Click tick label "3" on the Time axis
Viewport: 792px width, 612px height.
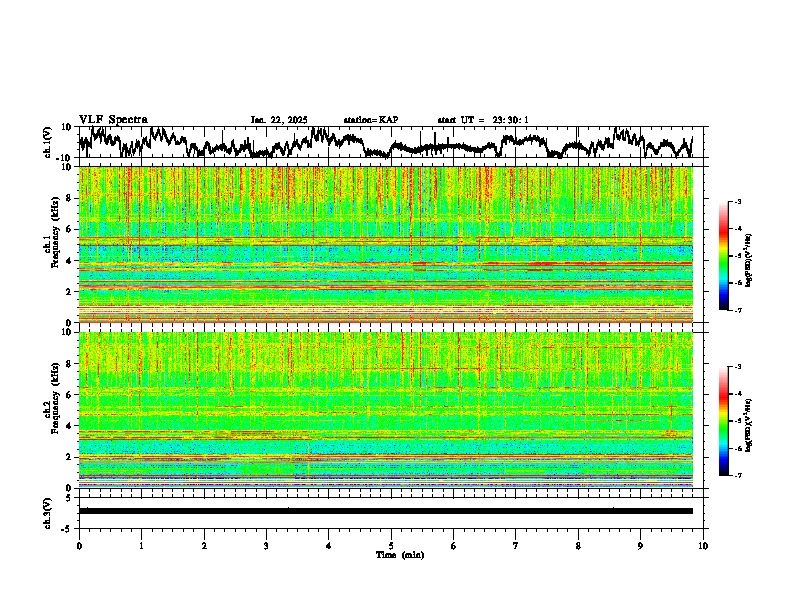click(266, 546)
